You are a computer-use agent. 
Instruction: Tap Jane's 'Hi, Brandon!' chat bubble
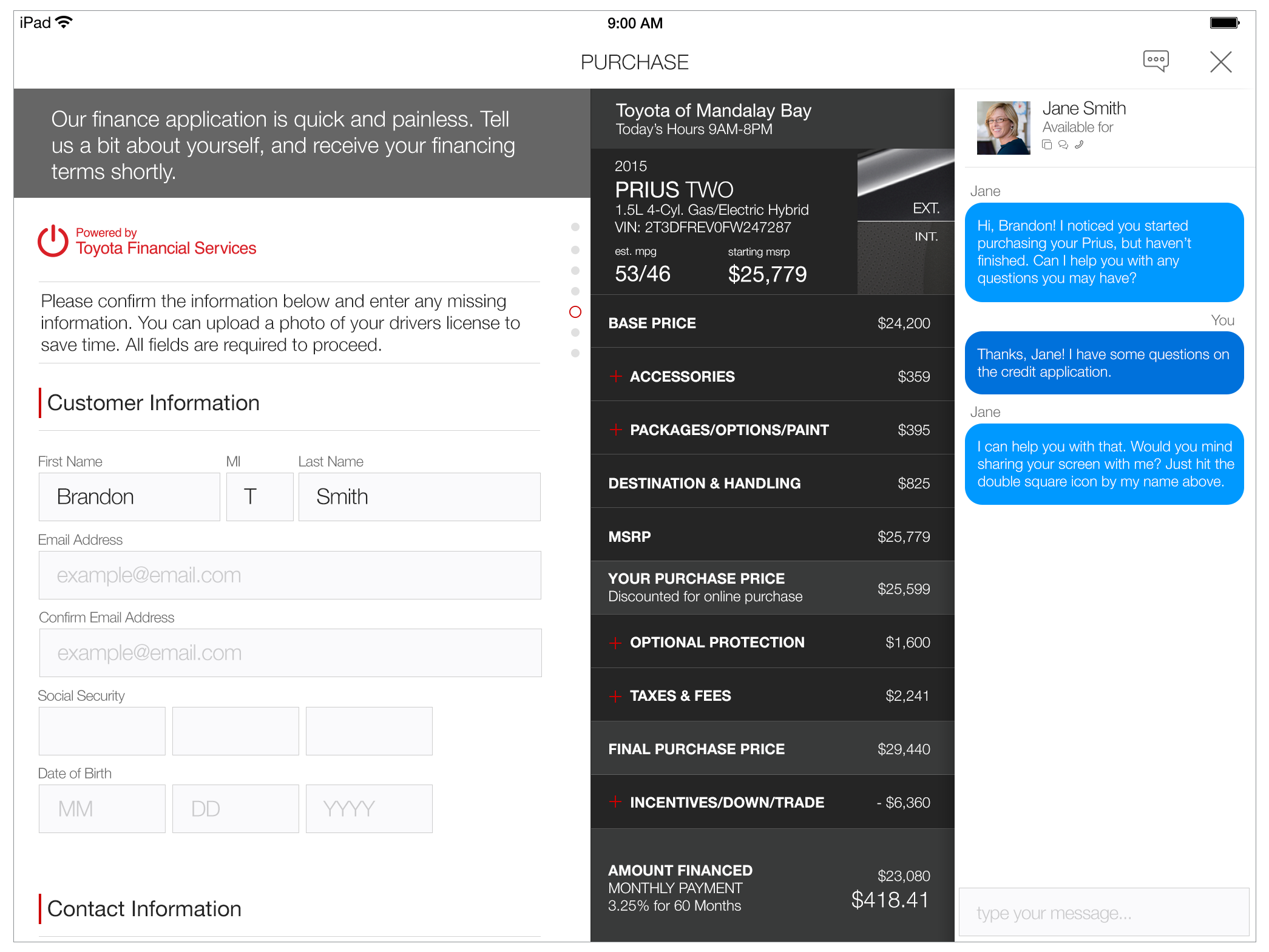pyautogui.click(x=1104, y=252)
